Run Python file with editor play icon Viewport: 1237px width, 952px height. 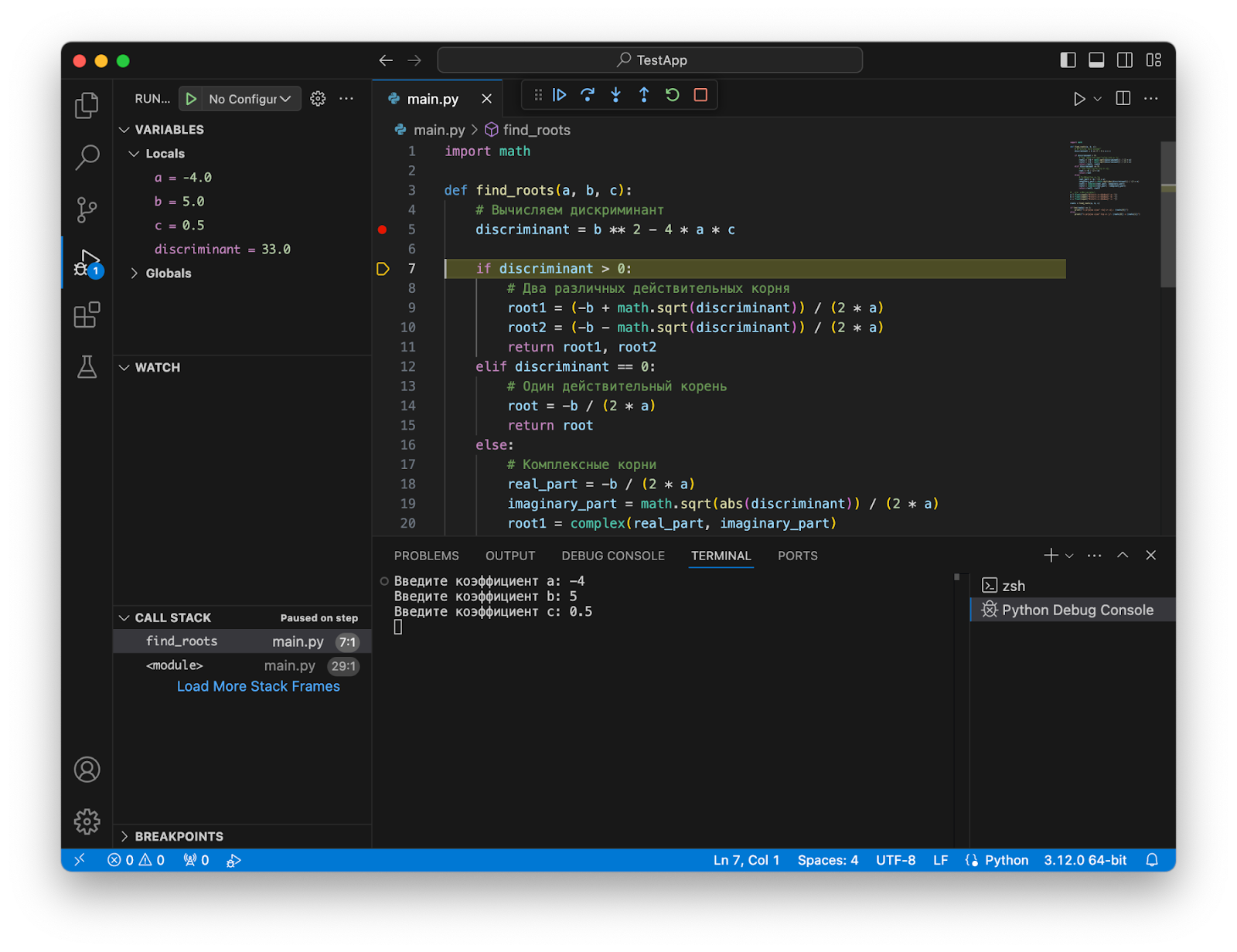[x=1079, y=99]
